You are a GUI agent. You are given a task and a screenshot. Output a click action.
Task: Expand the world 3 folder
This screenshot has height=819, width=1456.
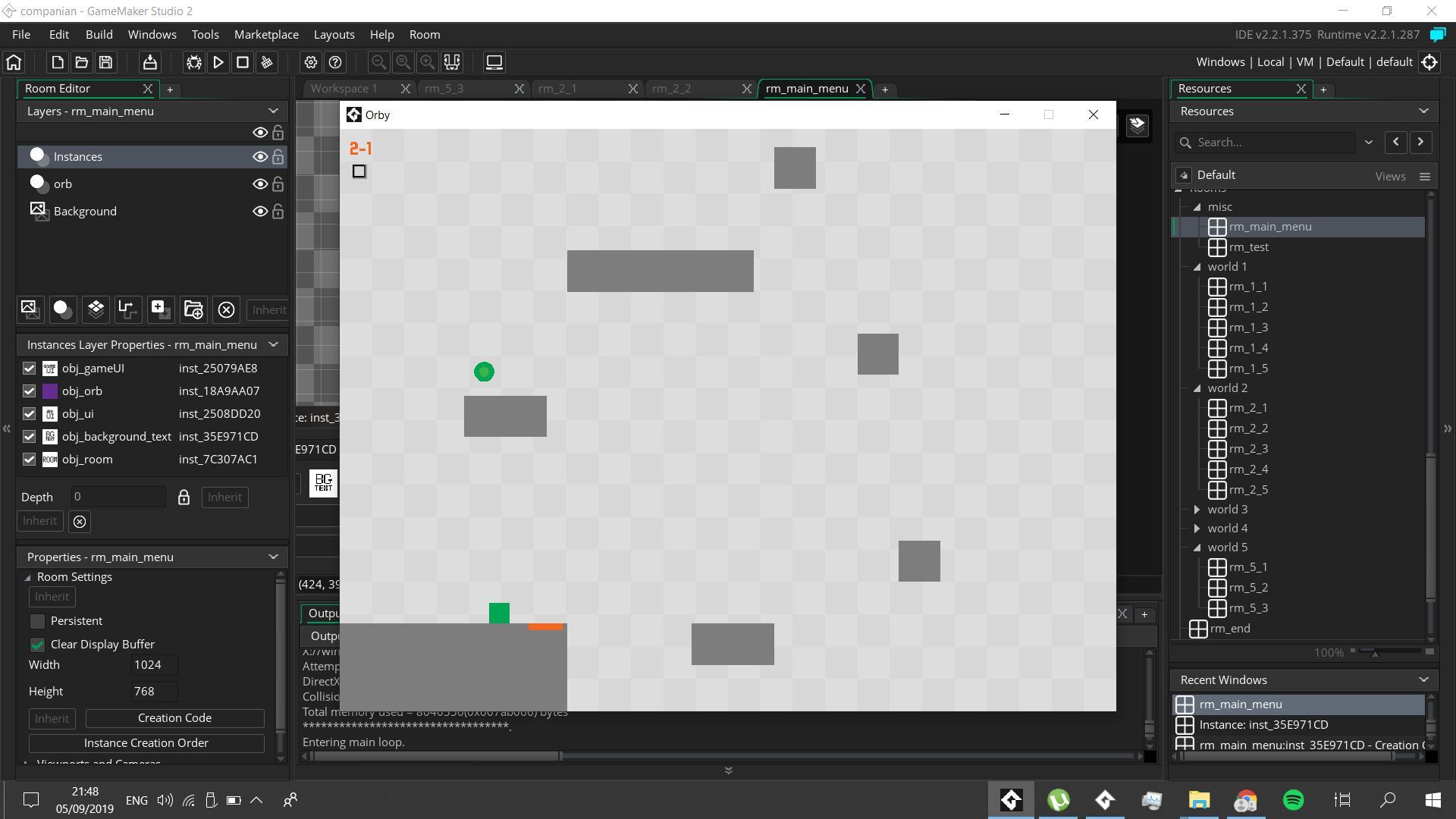tap(1197, 510)
